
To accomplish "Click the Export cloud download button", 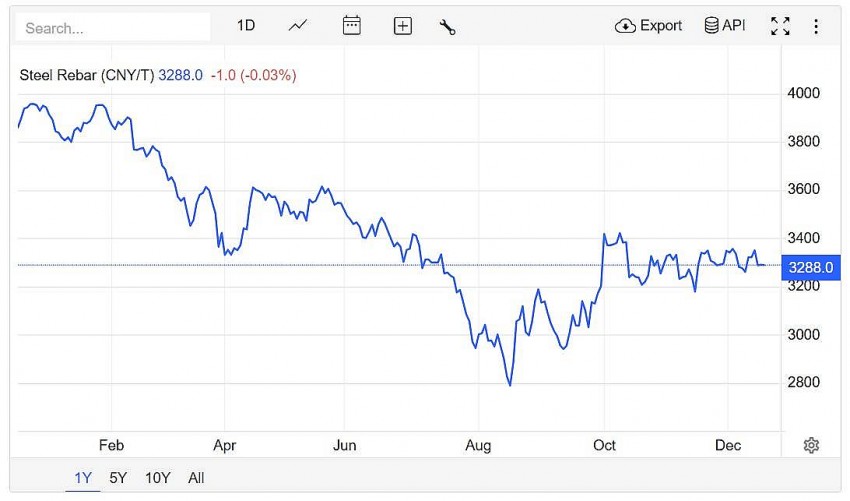I will (648, 26).
